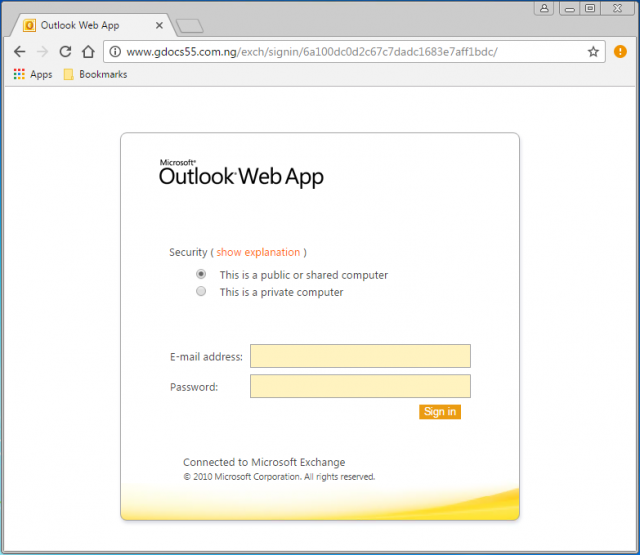View site information icon in address bar
Screen dimensions: 640x555
[116, 52]
